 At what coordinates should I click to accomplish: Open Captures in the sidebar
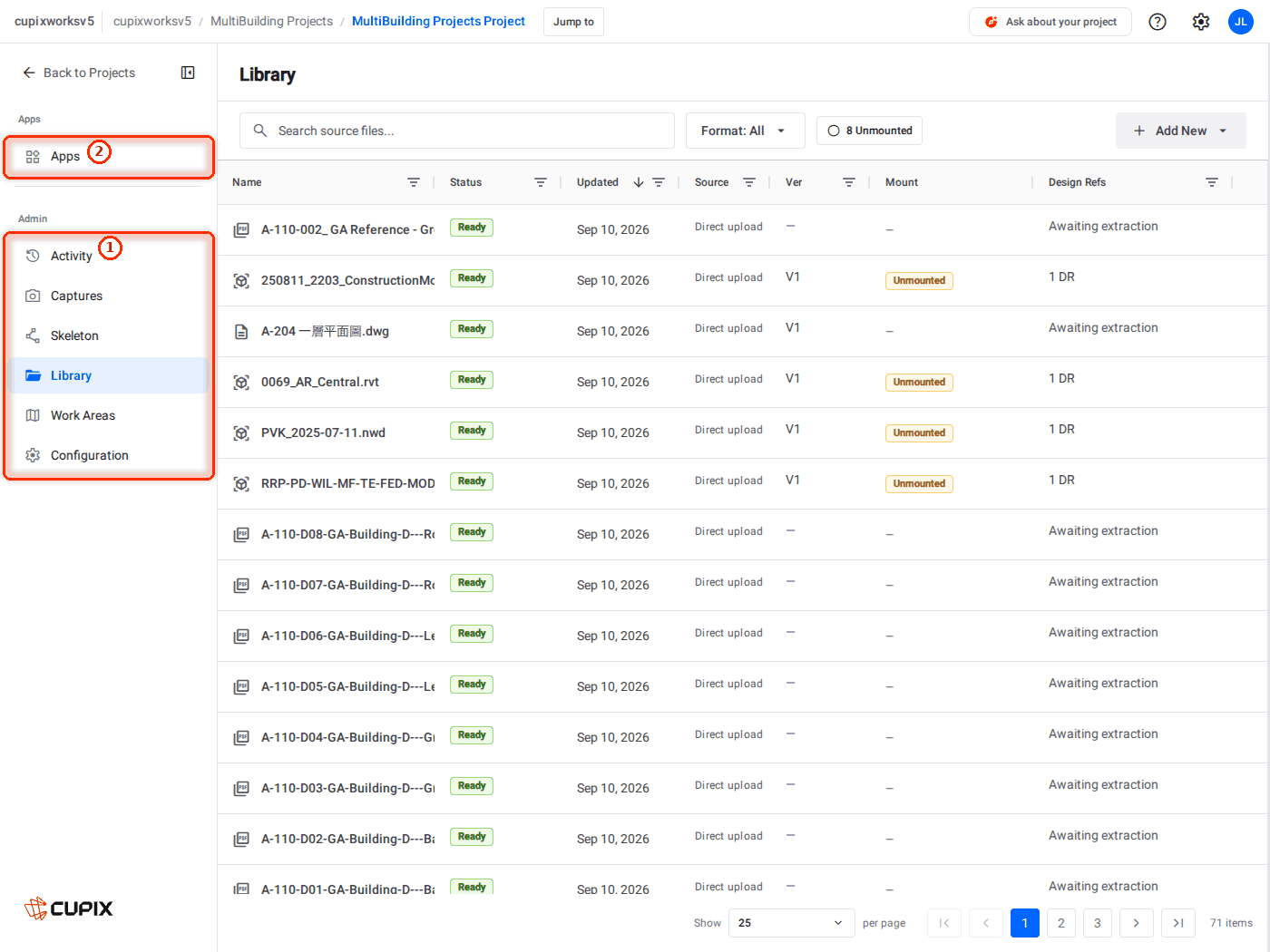[x=109, y=296]
